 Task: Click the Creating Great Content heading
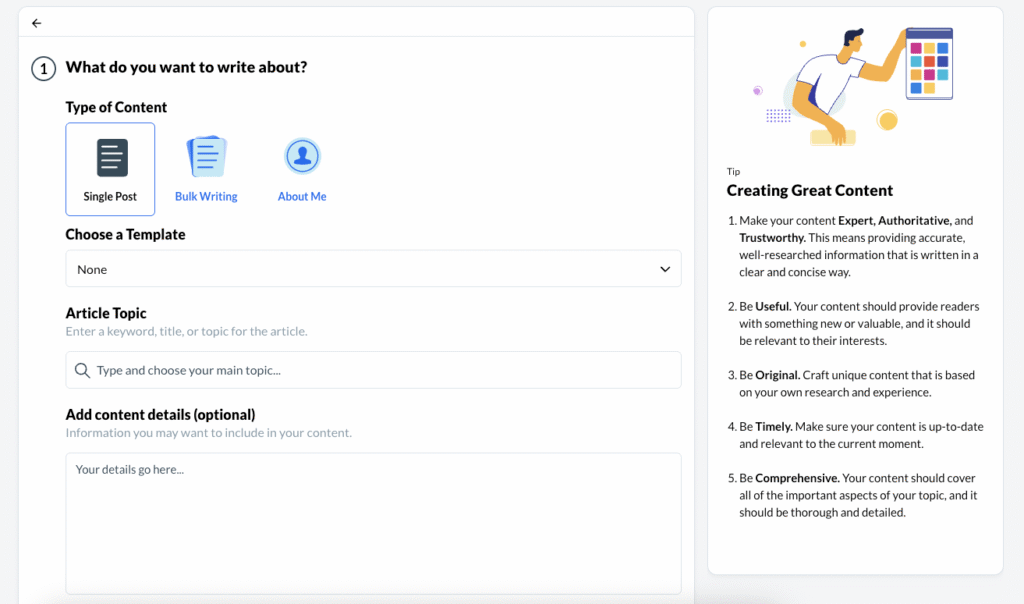(x=810, y=190)
